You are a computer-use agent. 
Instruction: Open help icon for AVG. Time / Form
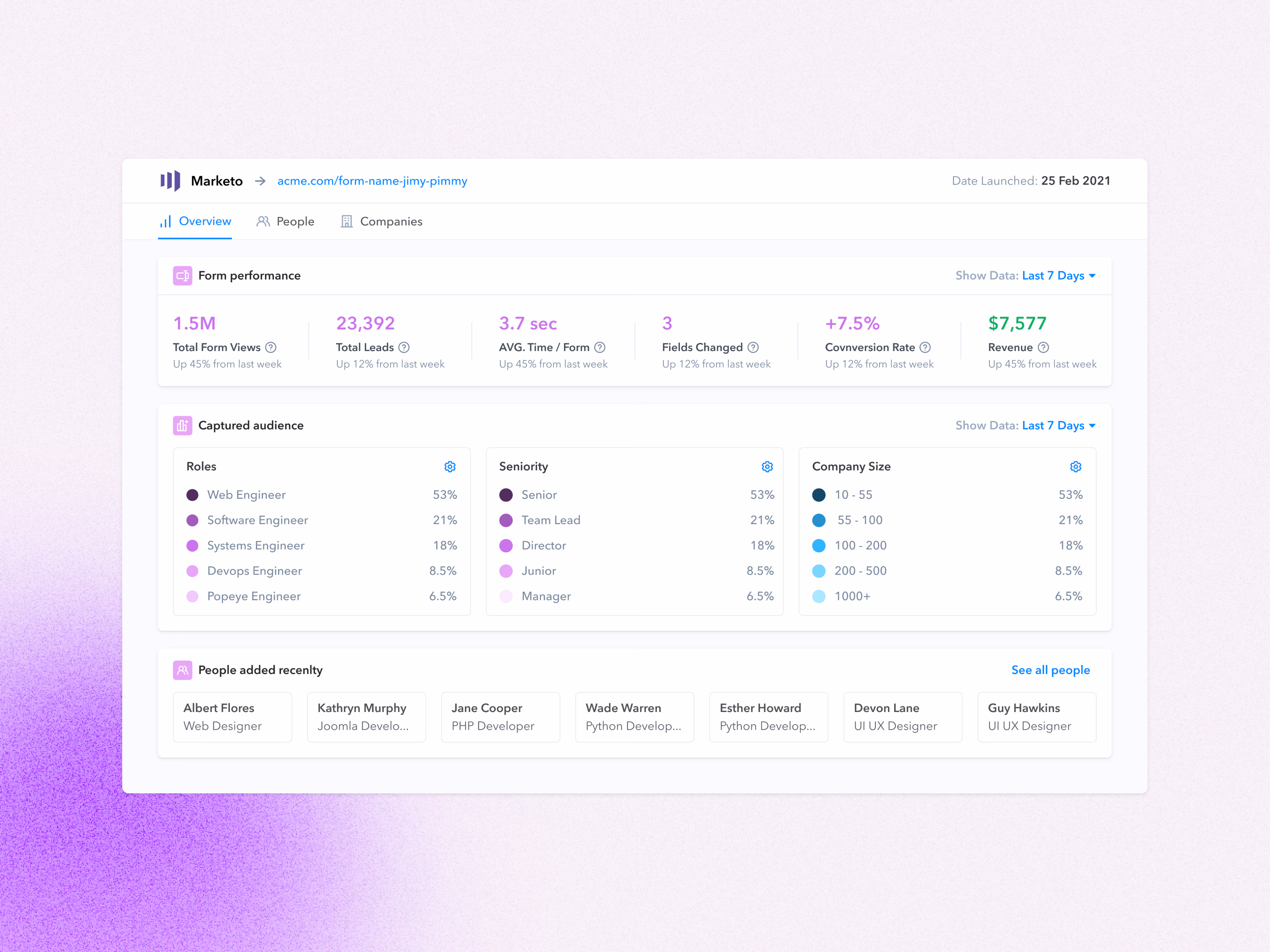click(600, 347)
